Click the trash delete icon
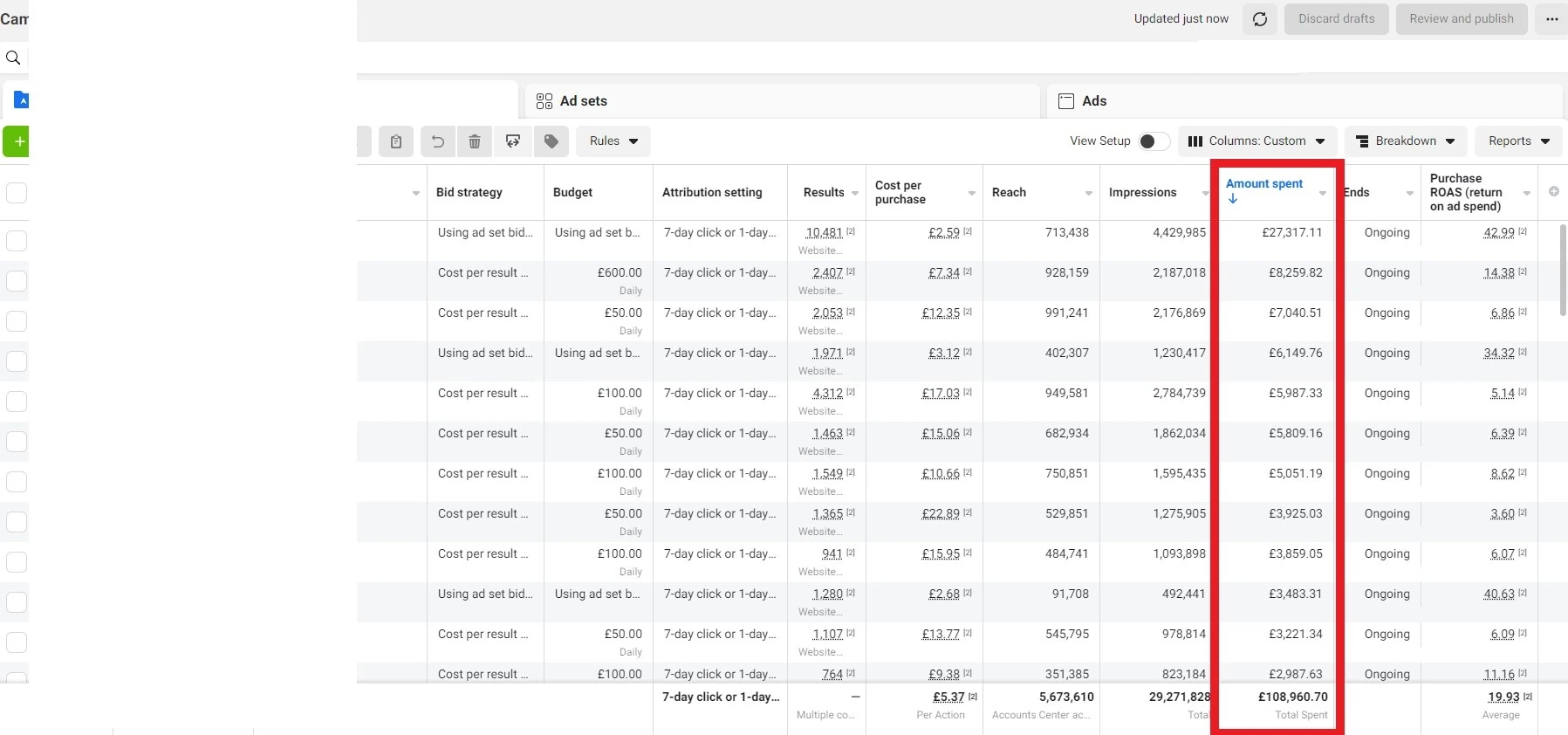Image resolution: width=1568 pixels, height=735 pixels. [x=475, y=141]
